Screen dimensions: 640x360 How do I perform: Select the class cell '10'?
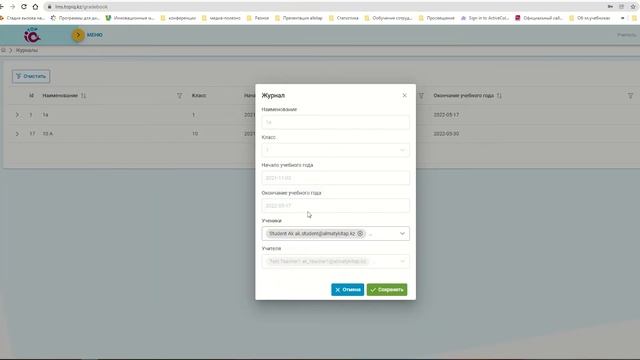tap(195, 134)
